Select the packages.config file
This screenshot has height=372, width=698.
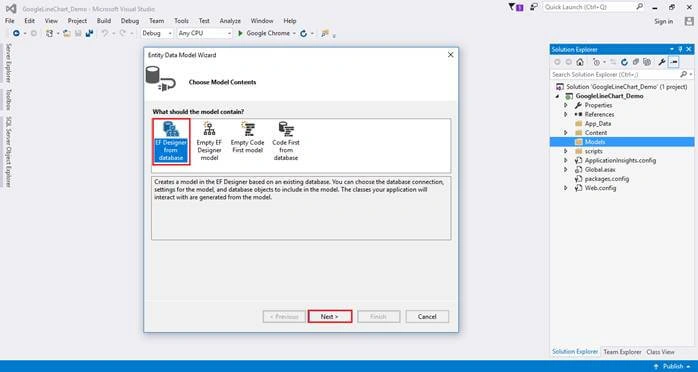pos(607,179)
